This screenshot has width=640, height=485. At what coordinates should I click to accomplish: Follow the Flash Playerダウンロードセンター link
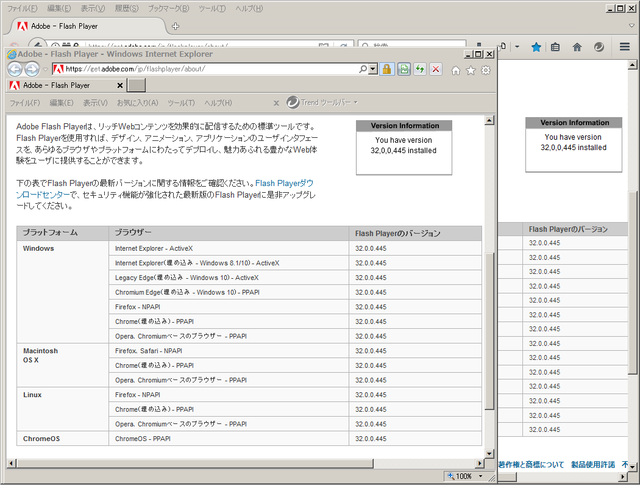[x=165, y=189]
